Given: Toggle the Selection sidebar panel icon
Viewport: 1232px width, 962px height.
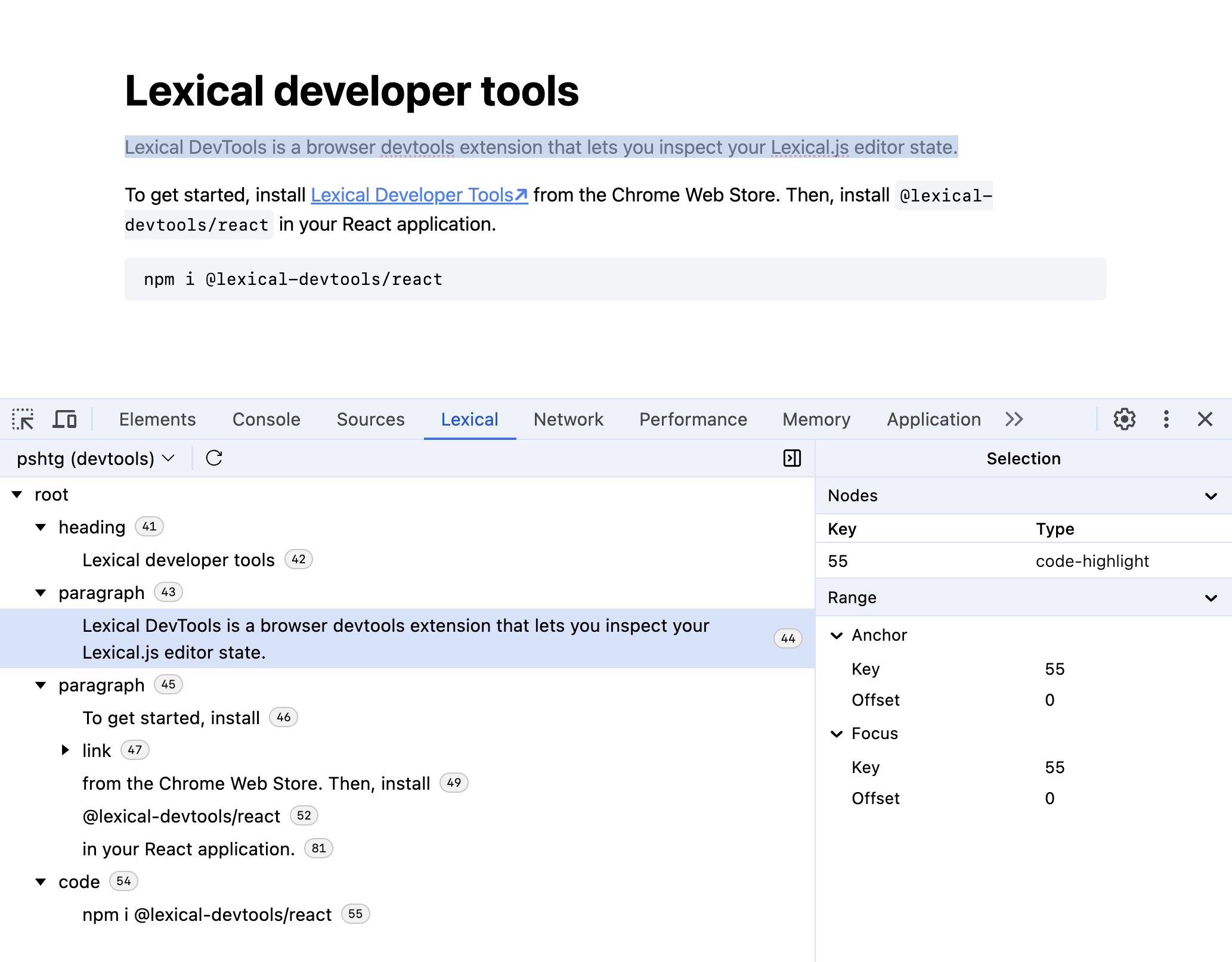Looking at the screenshot, I should point(792,458).
